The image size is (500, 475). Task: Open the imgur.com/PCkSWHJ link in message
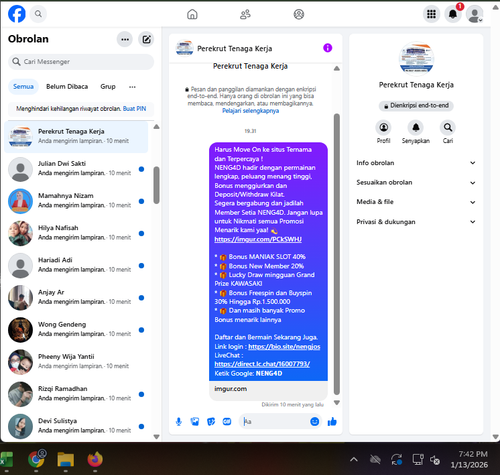coord(258,239)
